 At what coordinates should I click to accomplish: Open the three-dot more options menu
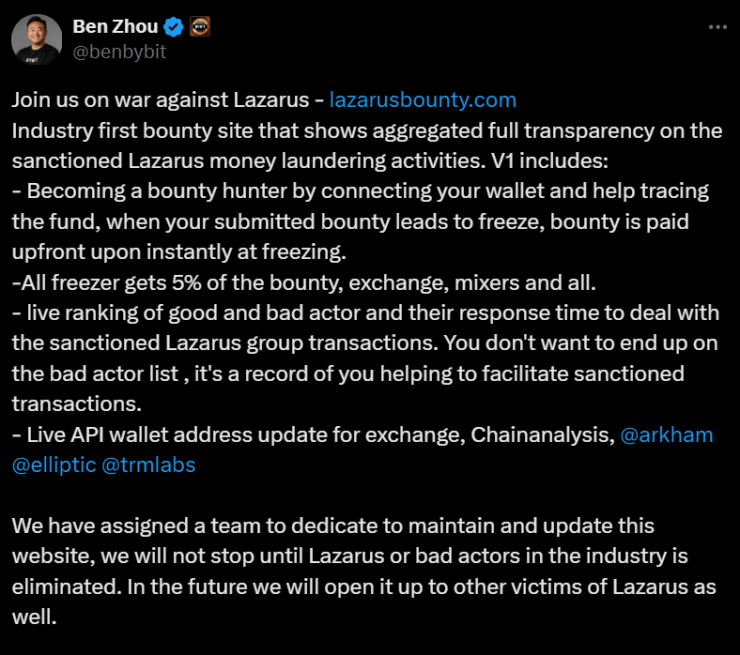pyautogui.click(x=718, y=27)
